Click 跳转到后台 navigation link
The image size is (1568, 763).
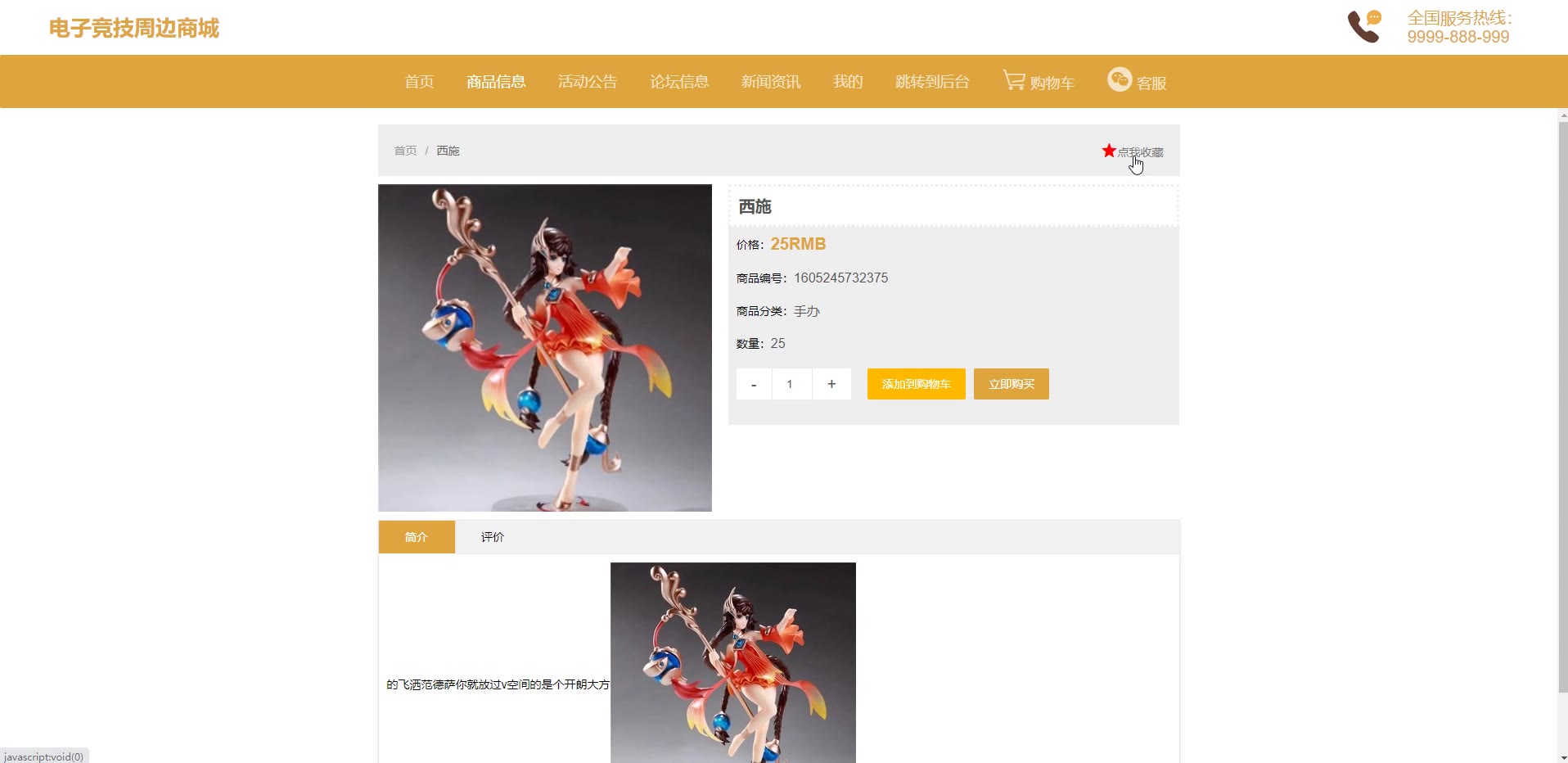pyautogui.click(x=932, y=82)
